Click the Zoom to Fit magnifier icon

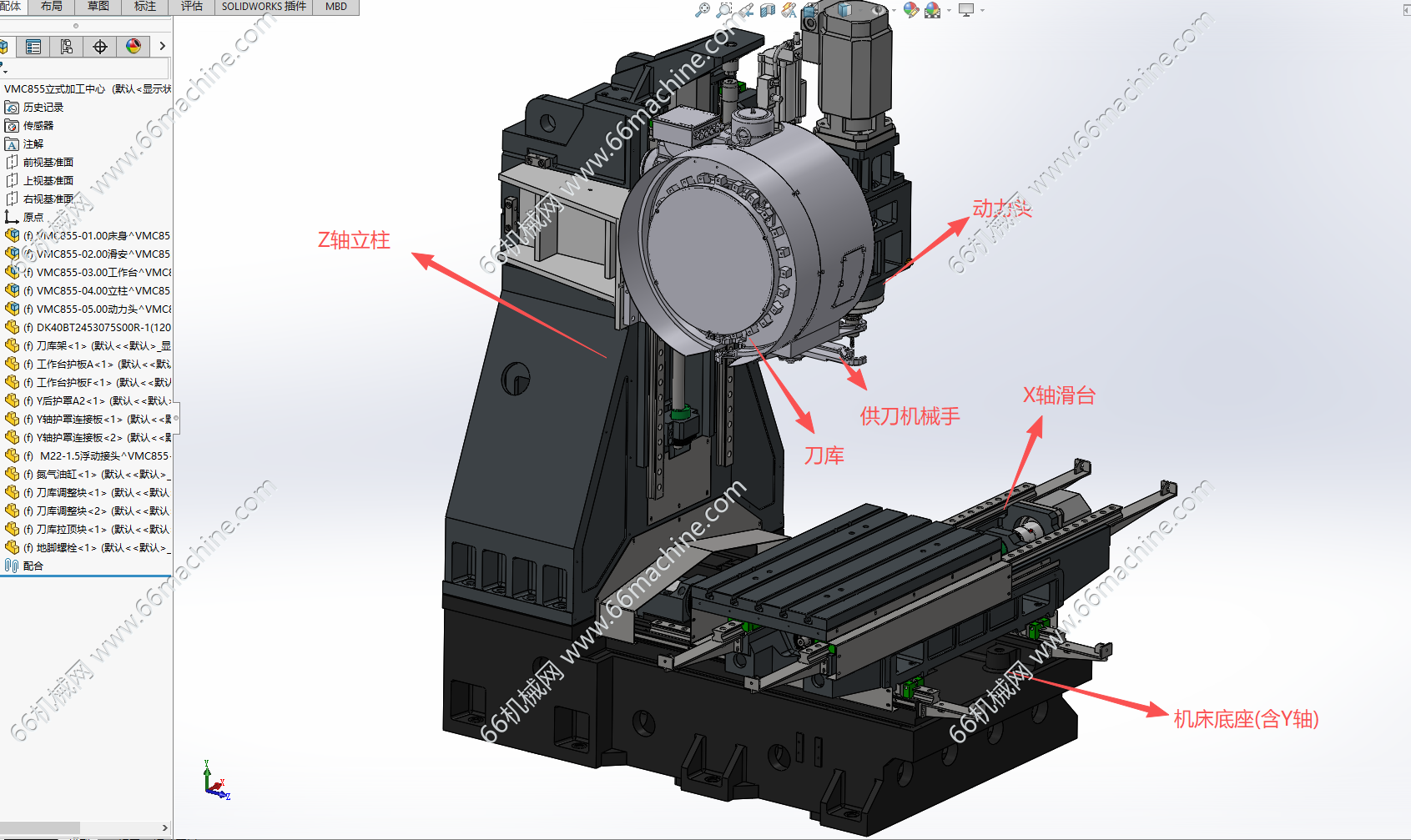(703, 10)
